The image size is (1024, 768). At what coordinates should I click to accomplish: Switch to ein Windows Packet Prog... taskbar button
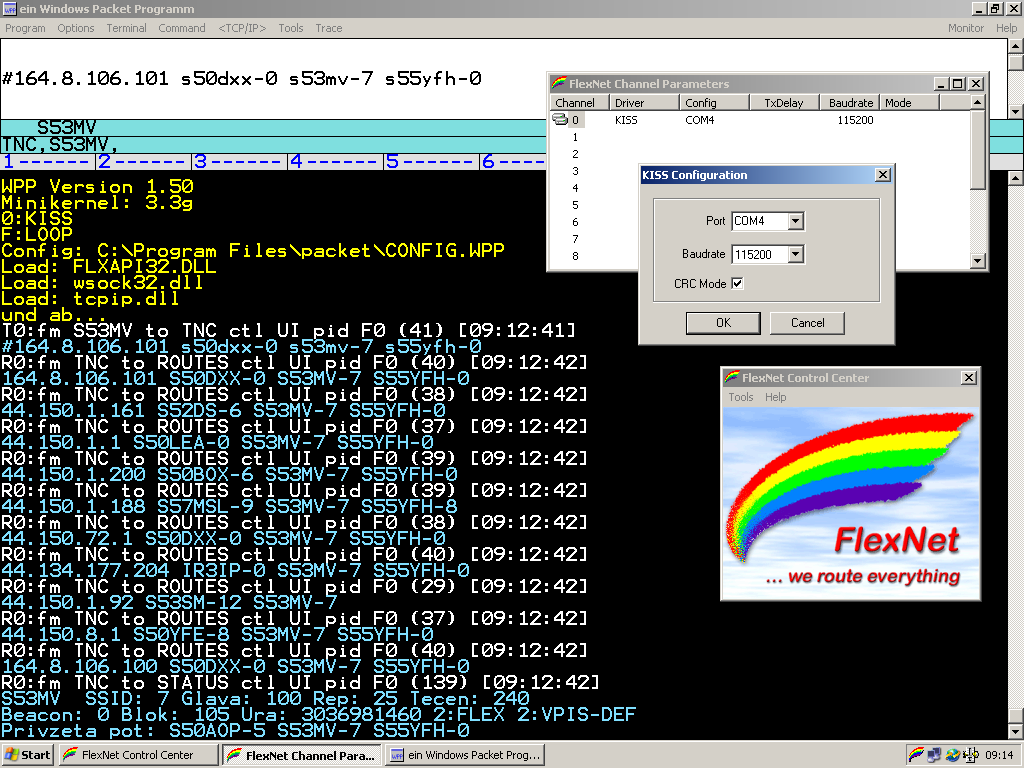pos(465,755)
